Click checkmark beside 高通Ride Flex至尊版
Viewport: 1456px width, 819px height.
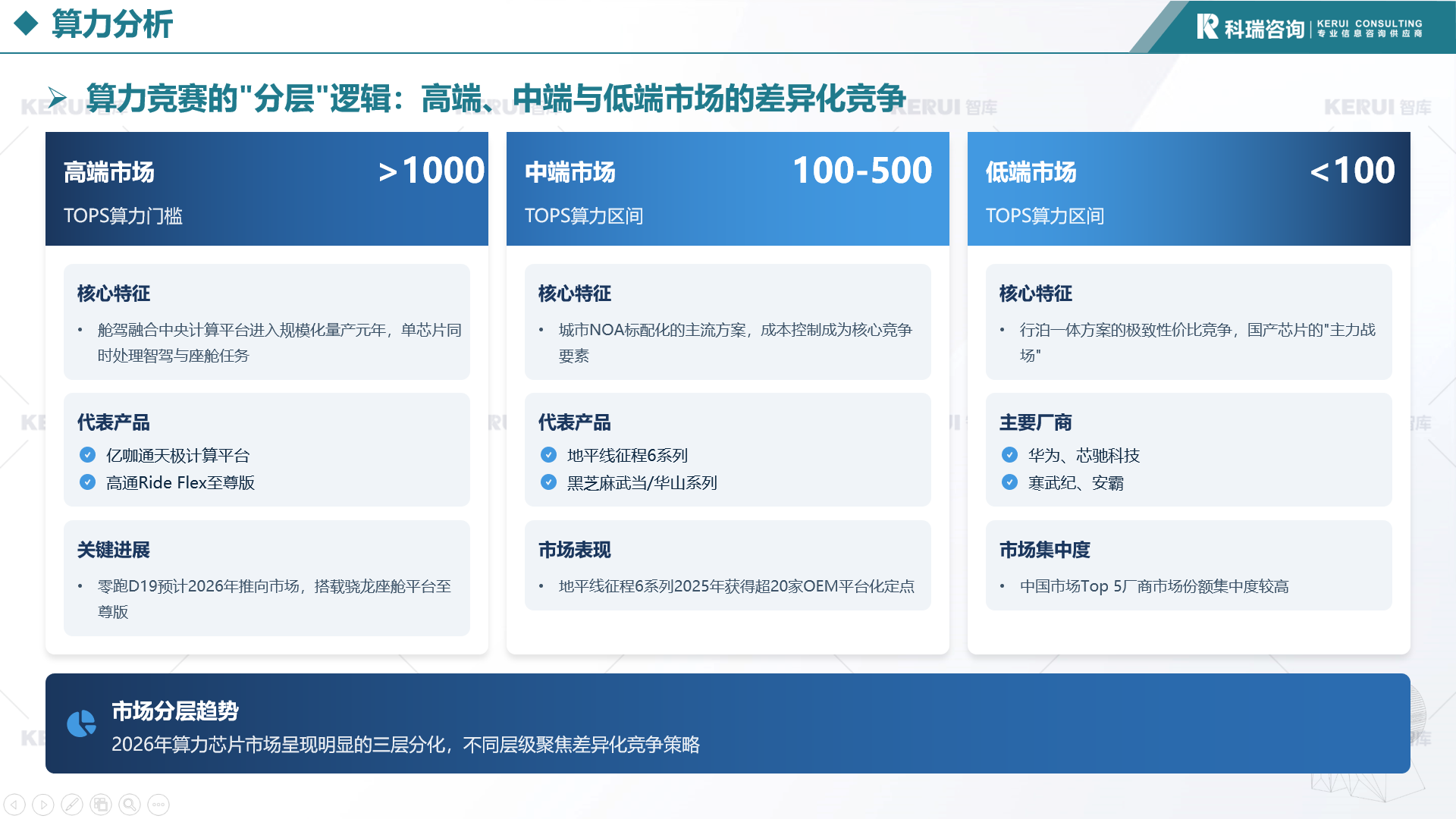coord(88,482)
